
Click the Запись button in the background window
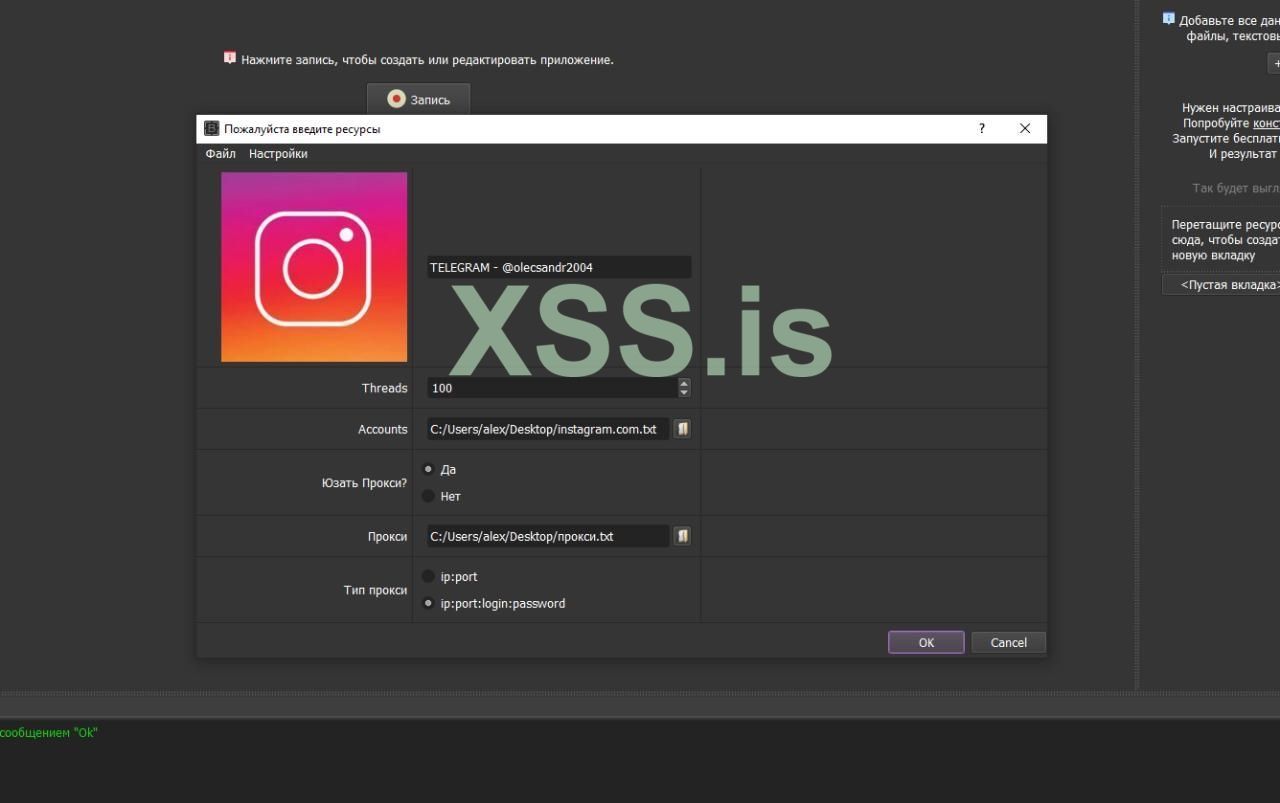click(418, 99)
